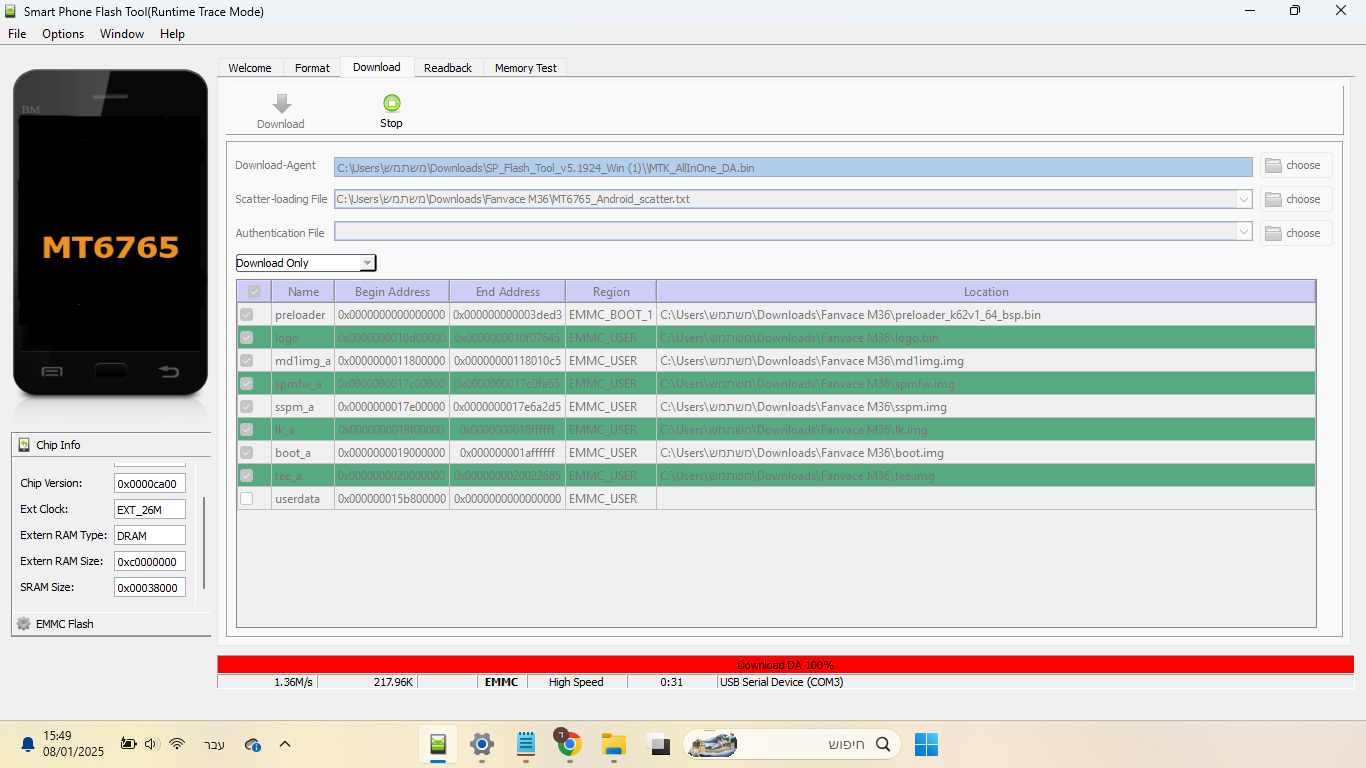Open SP Flash Tool from the taskbar
The width and height of the screenshot is (1366, 768).
(438, 744)
